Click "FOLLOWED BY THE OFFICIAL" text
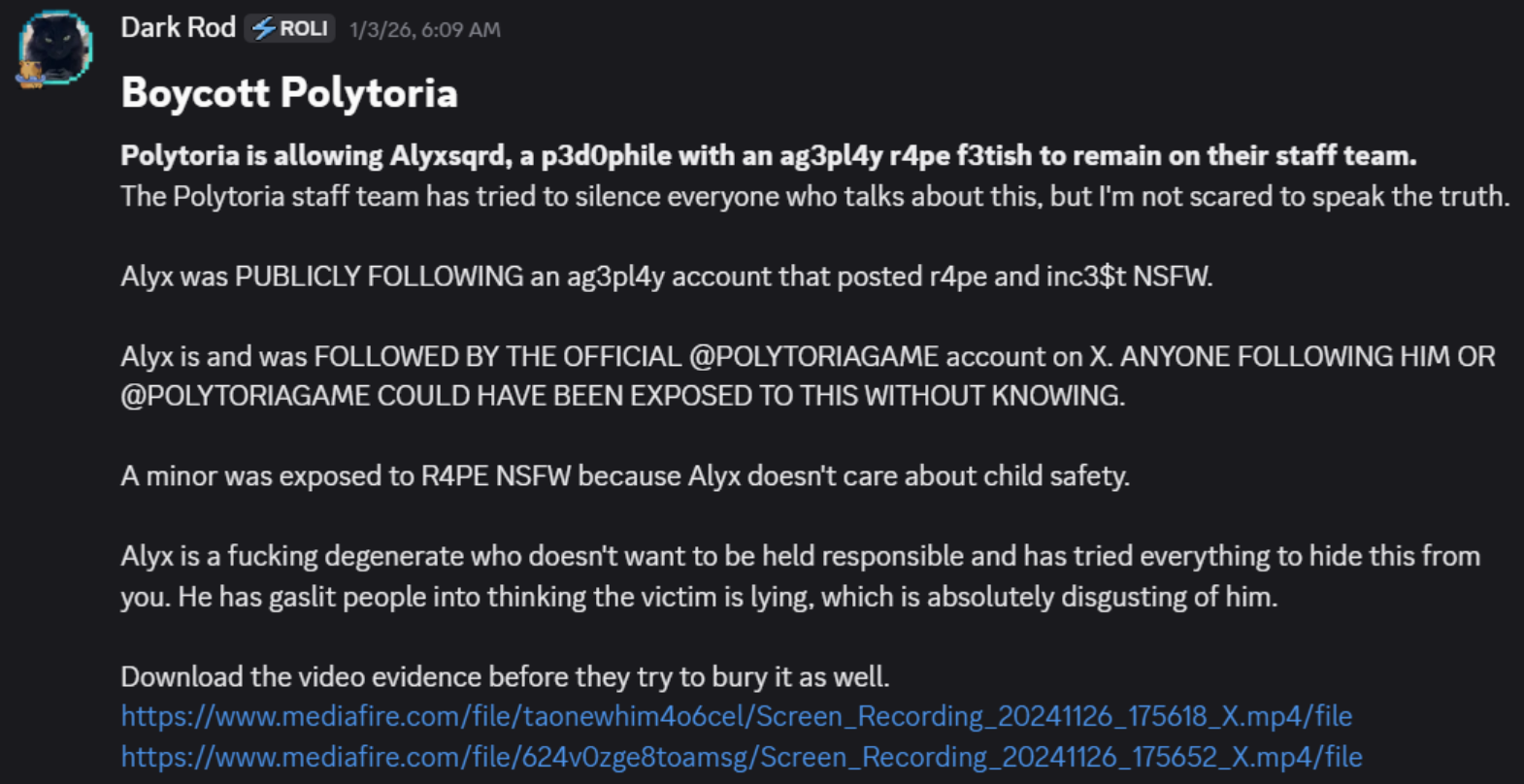 (497, 356)
